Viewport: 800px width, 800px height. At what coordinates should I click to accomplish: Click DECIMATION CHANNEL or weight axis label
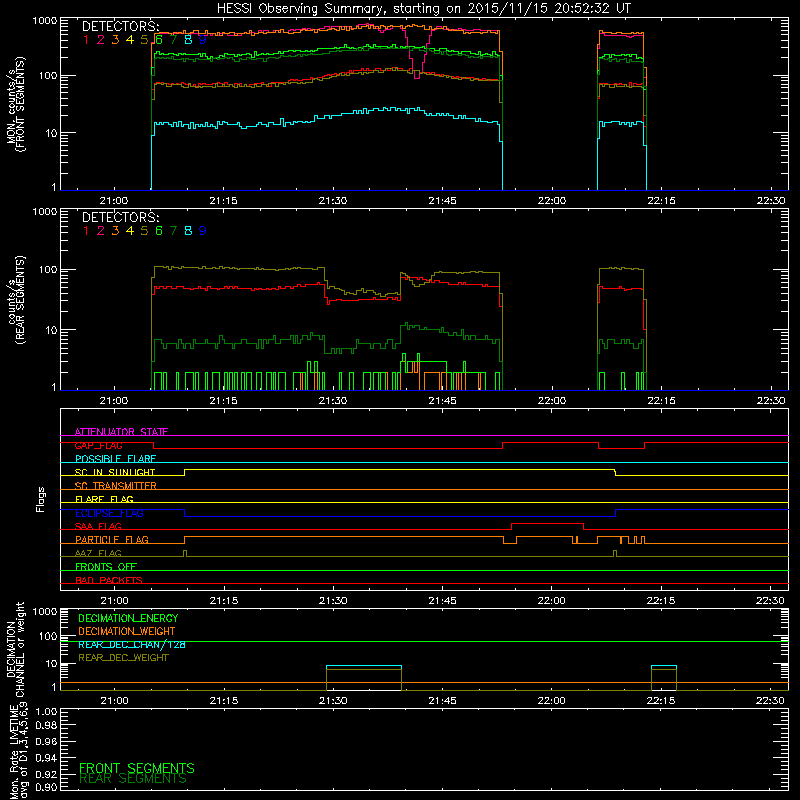click(15, 649)
